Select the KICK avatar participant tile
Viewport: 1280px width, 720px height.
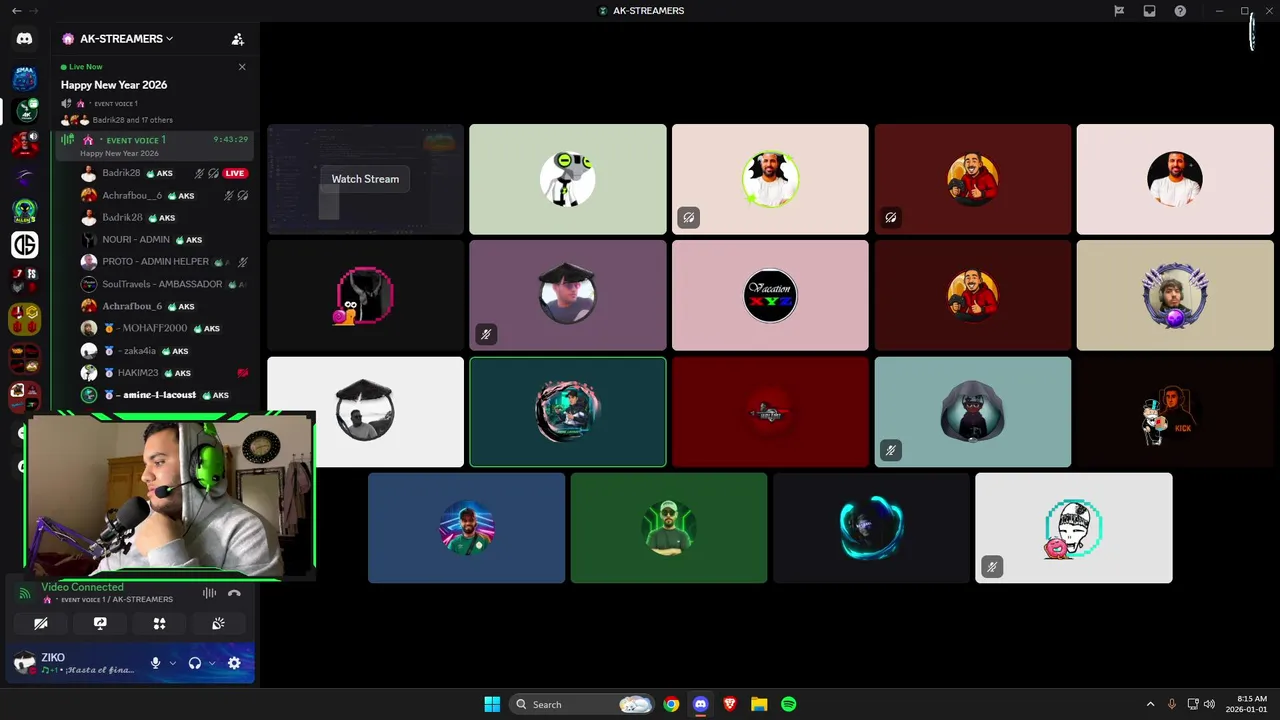[x=1175, y=411]
